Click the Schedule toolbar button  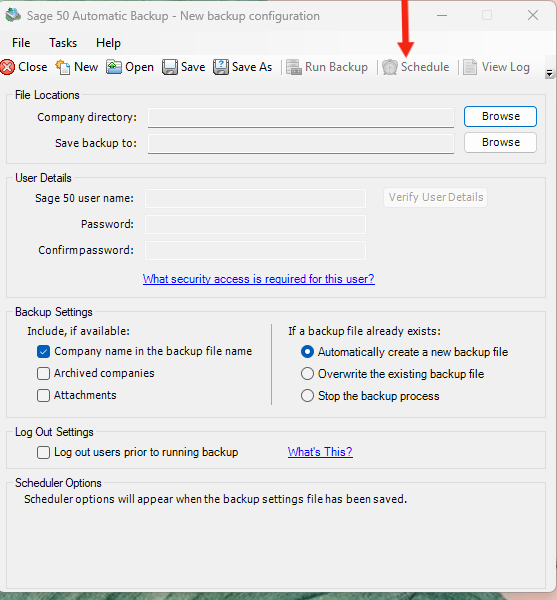[x=416, y=67]
